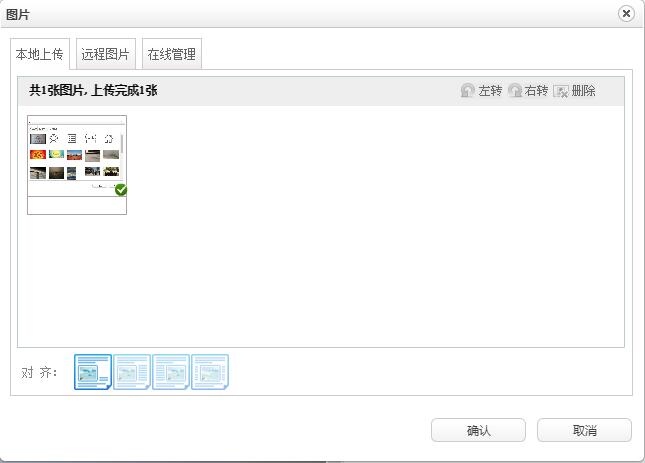Screen dimensions: 645x463
Task: Switch to the 本地上传 tab
Action: [39, 54]
